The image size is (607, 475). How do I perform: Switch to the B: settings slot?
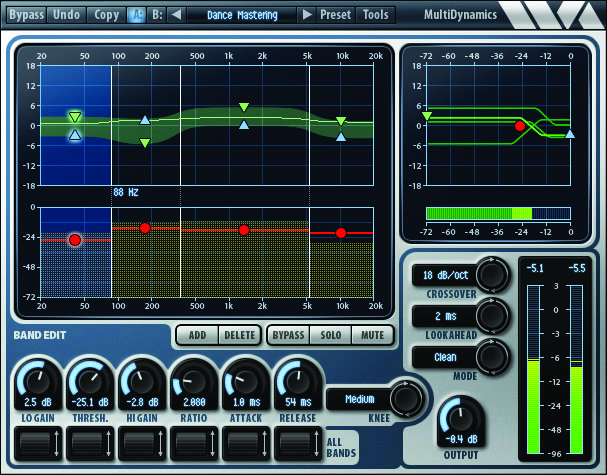point(157,15)
